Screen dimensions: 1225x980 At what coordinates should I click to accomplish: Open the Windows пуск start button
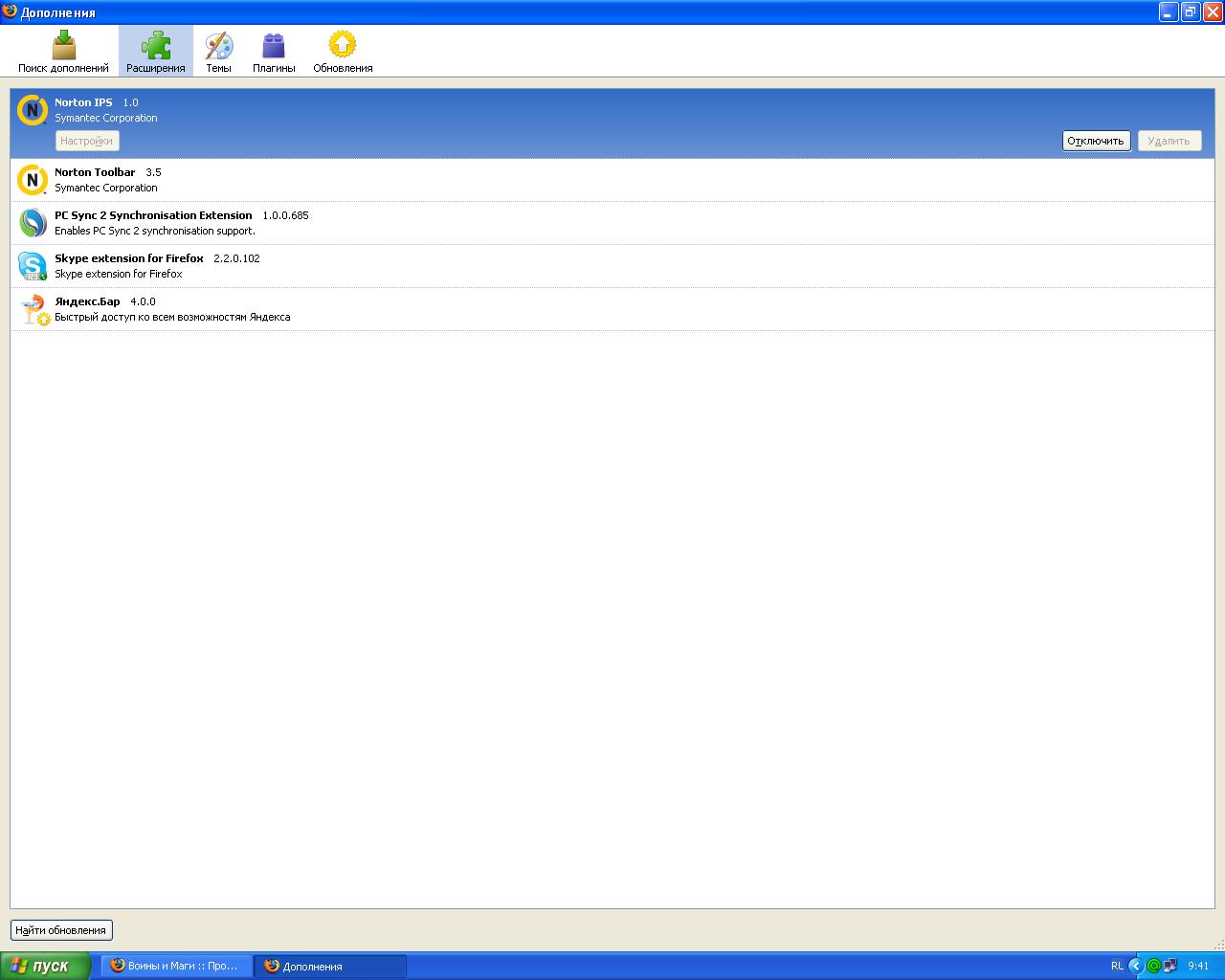pos(45,966)
